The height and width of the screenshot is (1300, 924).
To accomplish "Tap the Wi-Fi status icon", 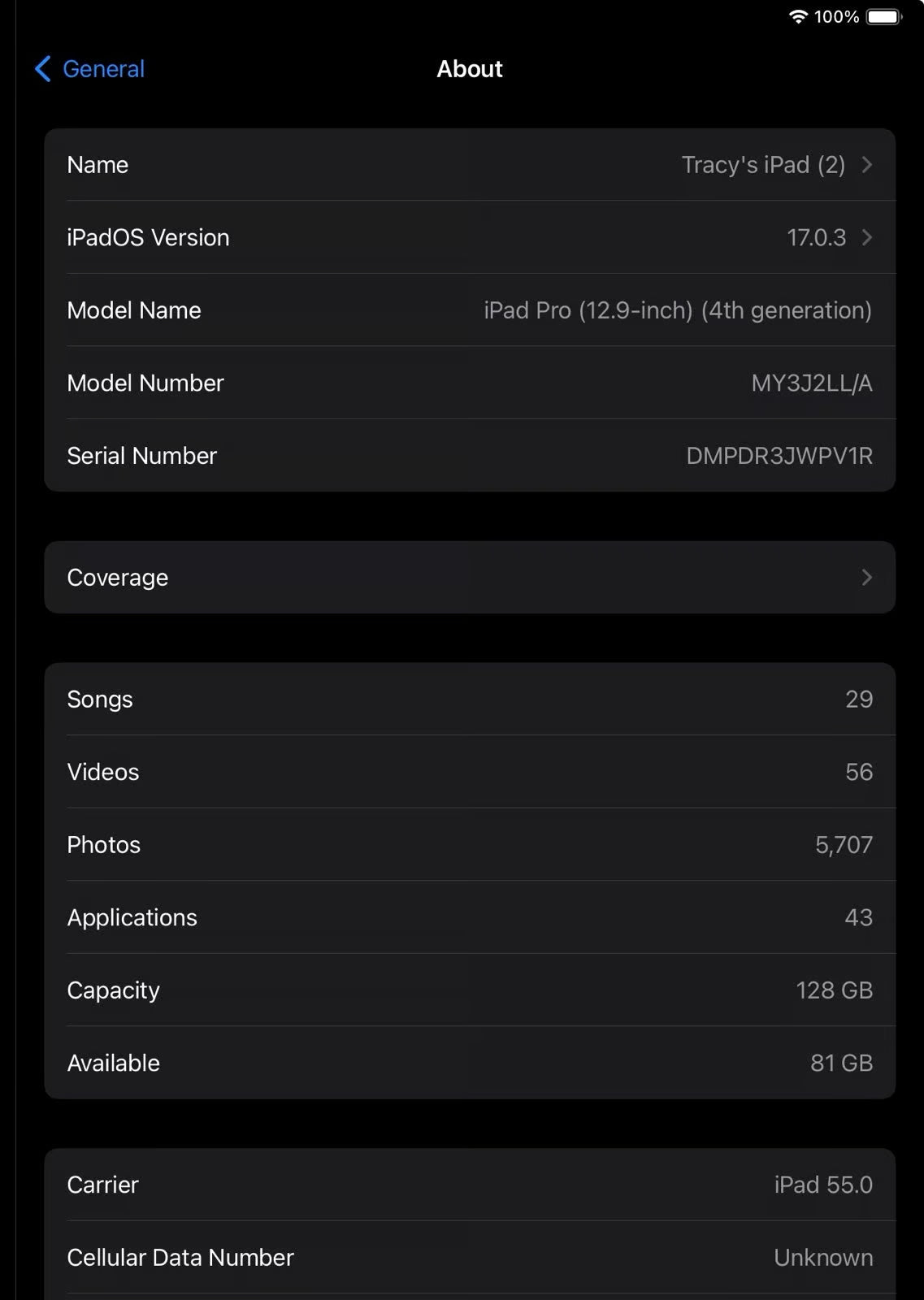I will [x=800, y=15].
